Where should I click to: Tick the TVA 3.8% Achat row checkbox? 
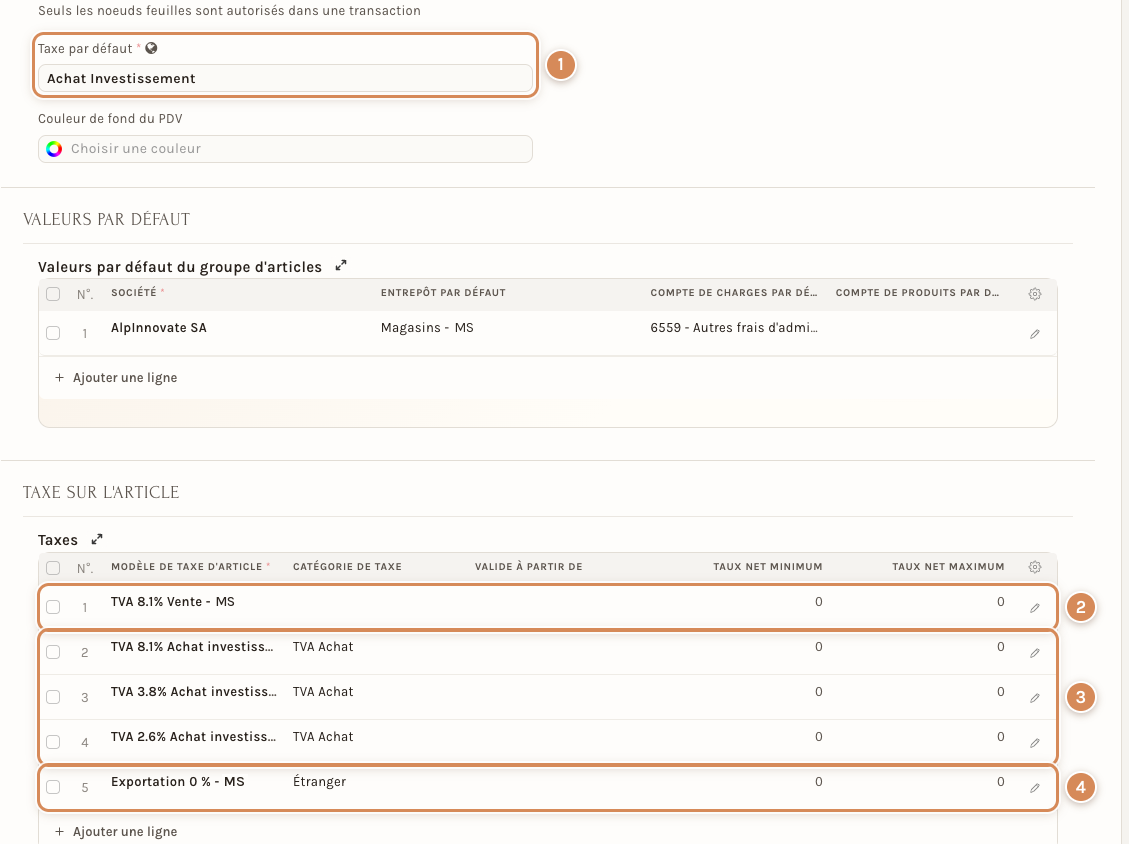[53, 697]
